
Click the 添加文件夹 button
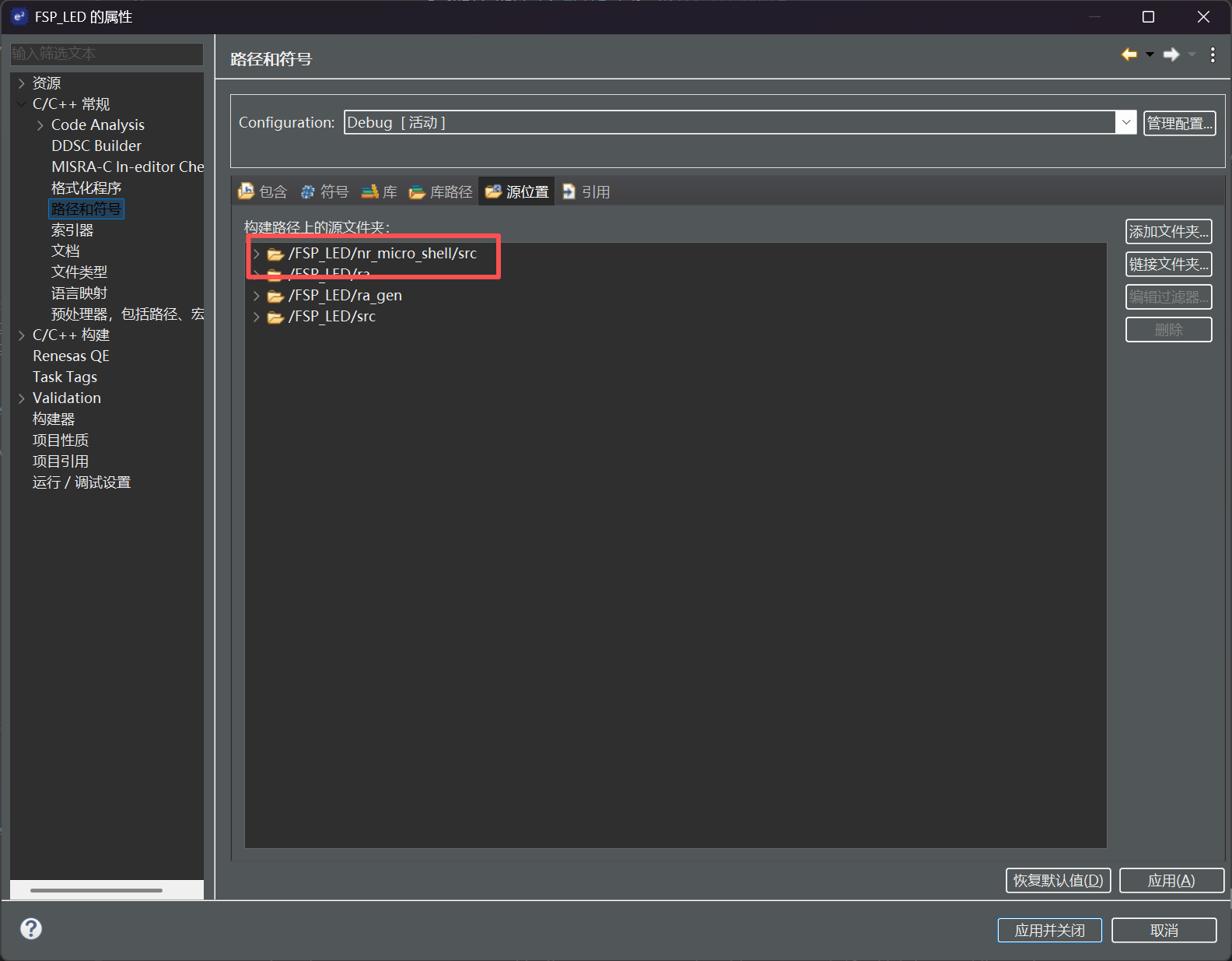point(1169,231)
